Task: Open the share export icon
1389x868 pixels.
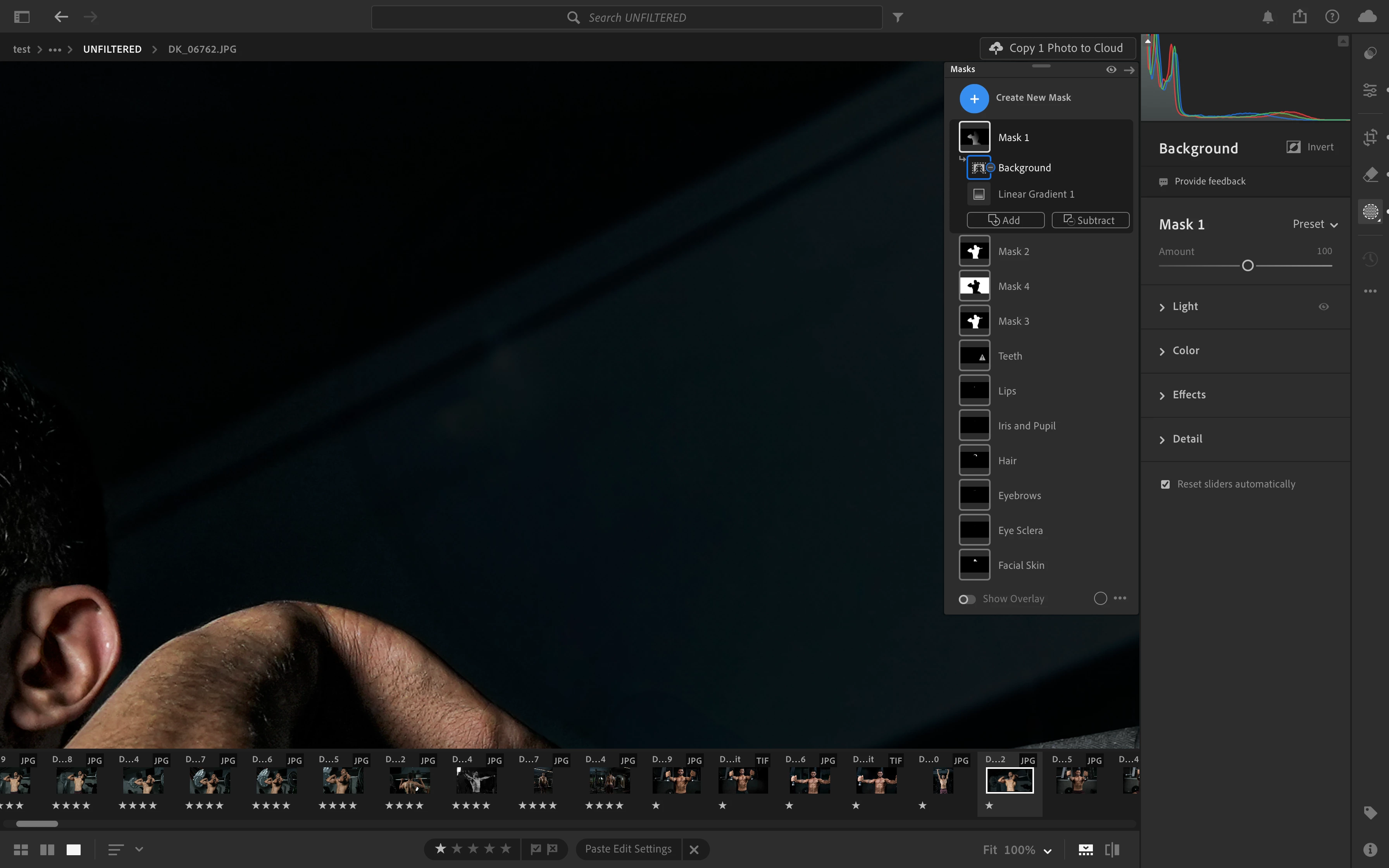Action: tap(1299, 17)
